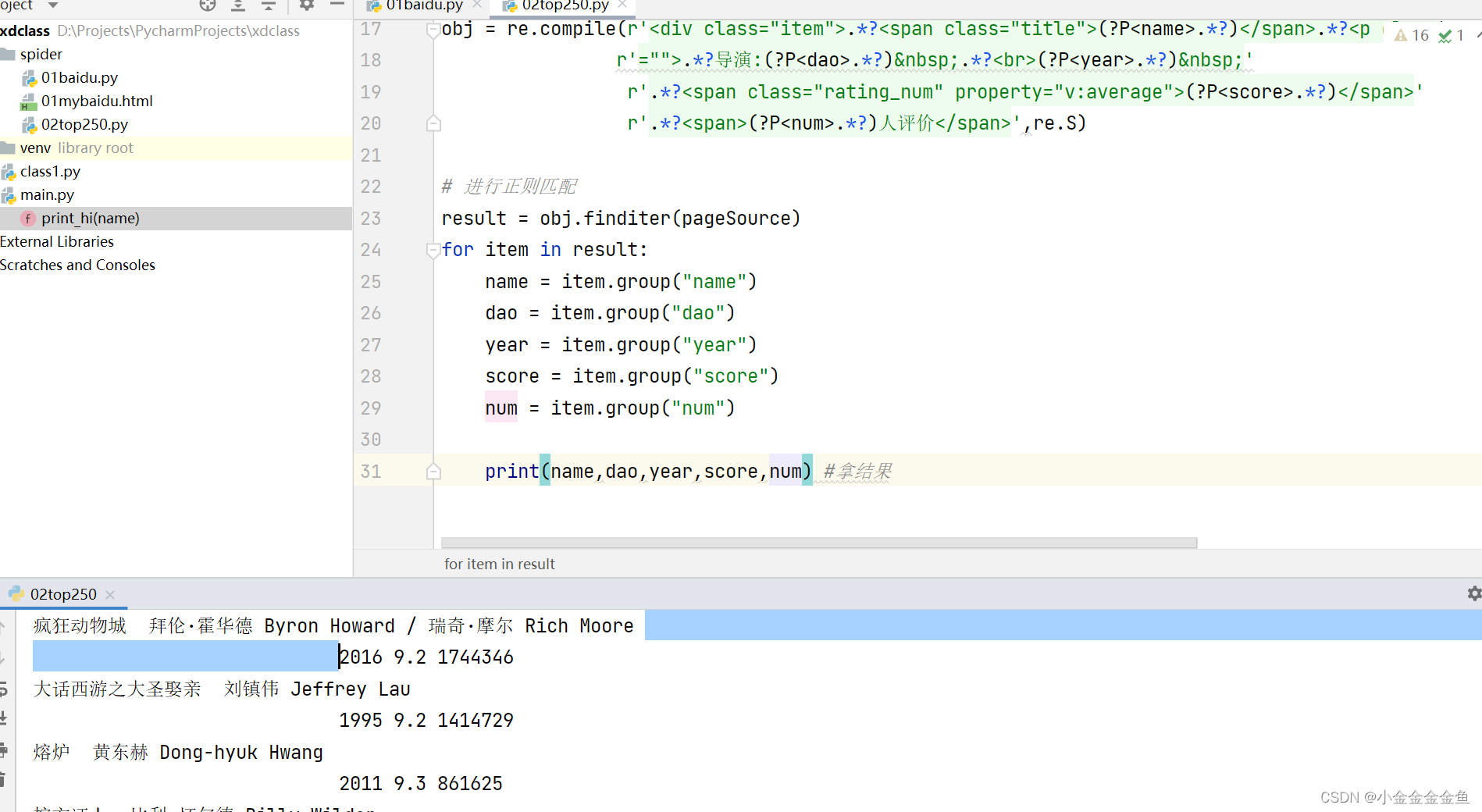
Task: Click the "score" string on line 28
Action: (731, 376)
